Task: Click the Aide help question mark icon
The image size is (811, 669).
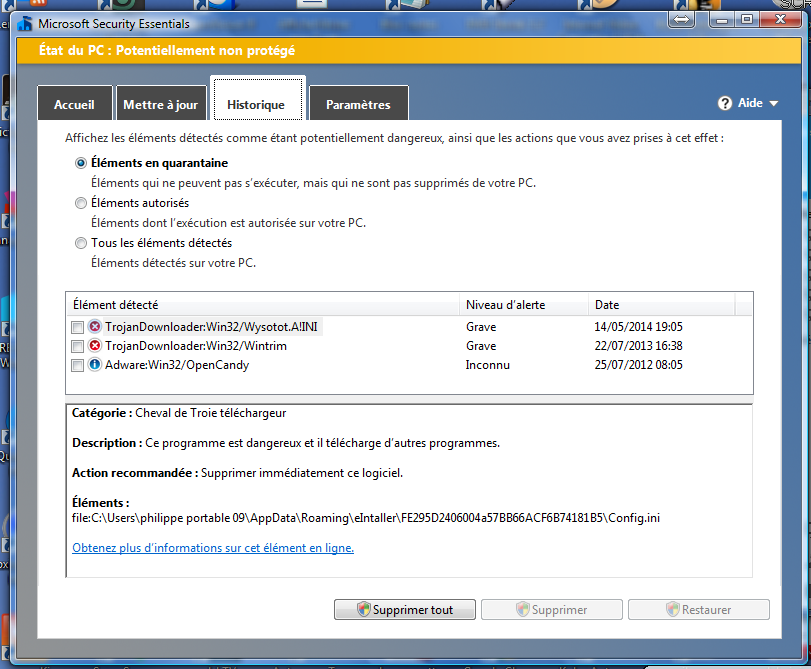Action: [725, 103]
